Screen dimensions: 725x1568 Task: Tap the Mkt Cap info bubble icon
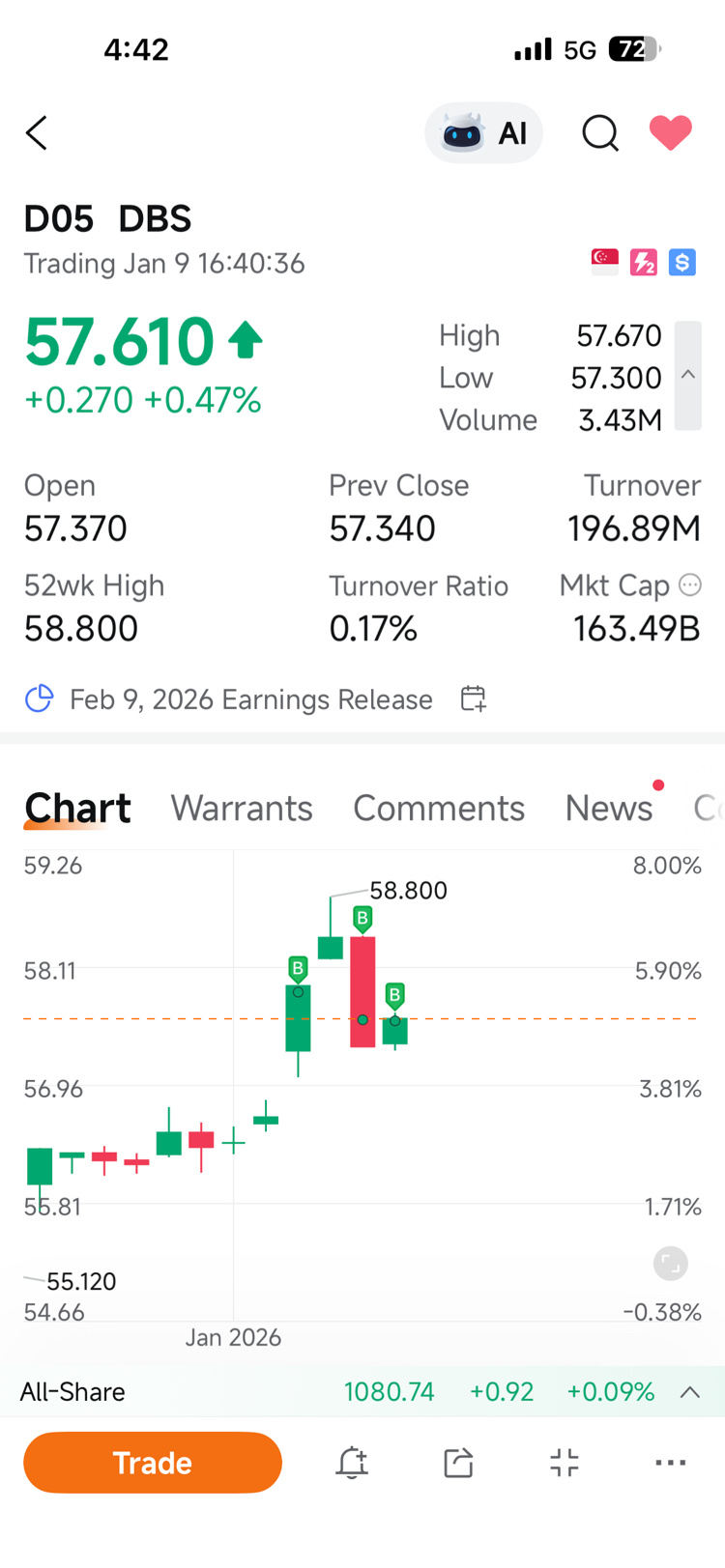click(689, 584)
